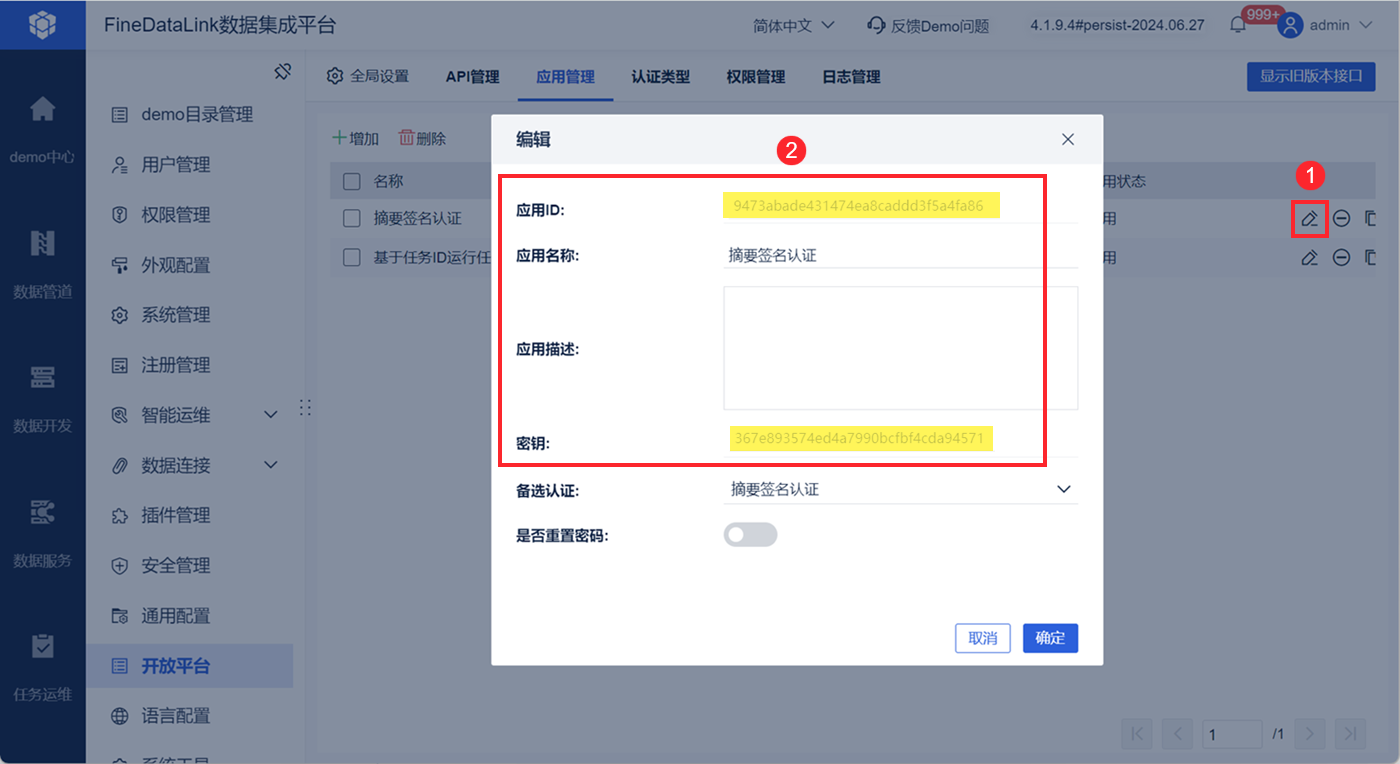The height and width of the screenshot is (764, 1400).
Task: Click the 摘要签名认证 name in the table
Action: (x=418, y=218)
